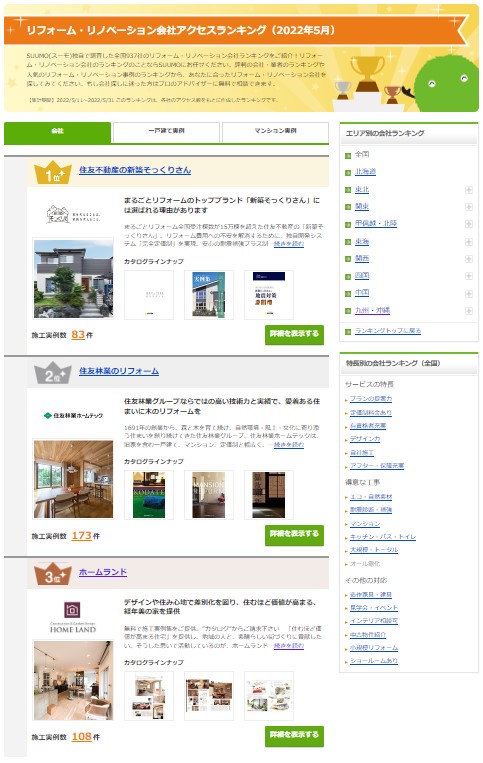Open 住友林業のリフォーム company link
The image size is (483, 763).
click(x=119, y=371)
